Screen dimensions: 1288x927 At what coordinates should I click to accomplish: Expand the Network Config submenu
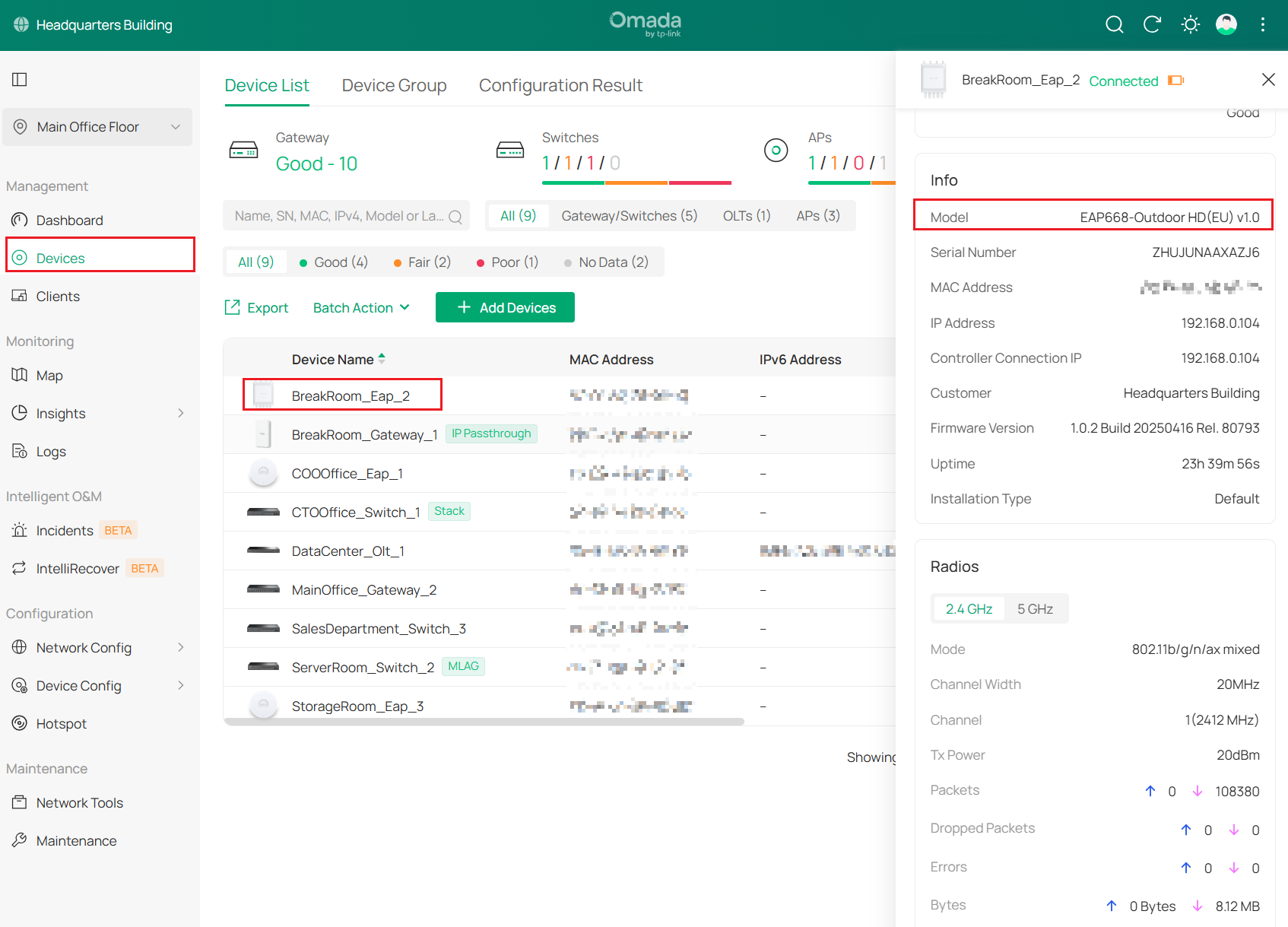pos(181,647)
